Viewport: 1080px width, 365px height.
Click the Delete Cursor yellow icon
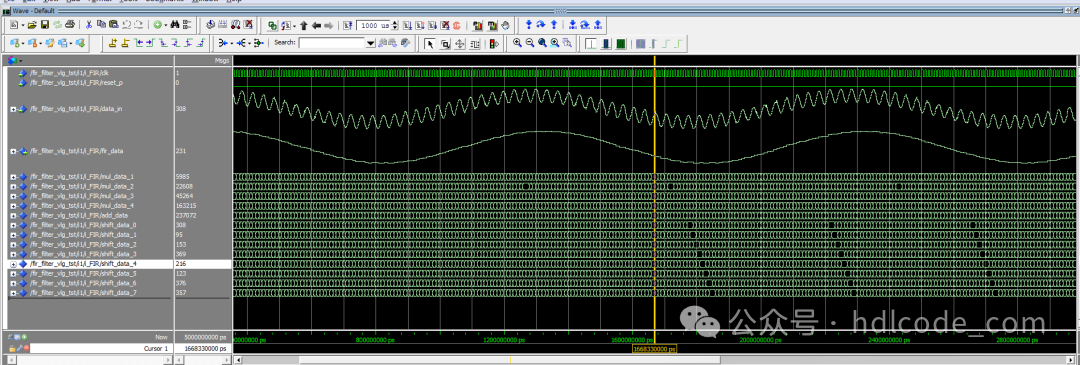(x=125, y=43)
